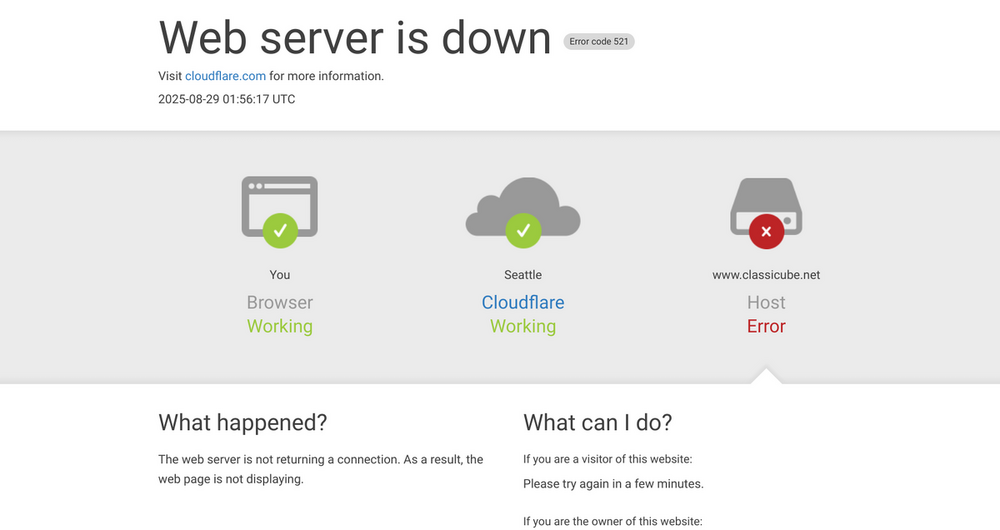Screen dimensions: 1000x530
Task: Click the What can I do? heading
Action: coord(598,422)
